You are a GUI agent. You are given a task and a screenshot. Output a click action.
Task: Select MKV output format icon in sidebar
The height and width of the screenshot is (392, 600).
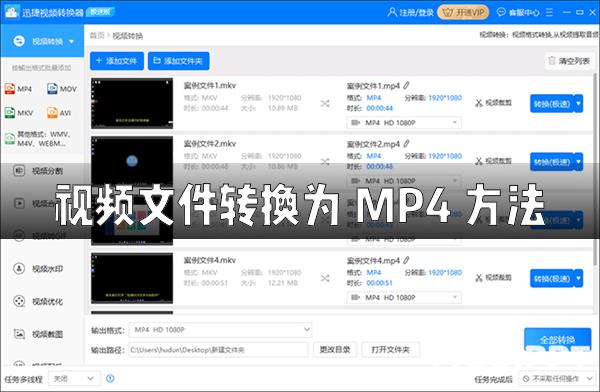[x=19, y=113]
